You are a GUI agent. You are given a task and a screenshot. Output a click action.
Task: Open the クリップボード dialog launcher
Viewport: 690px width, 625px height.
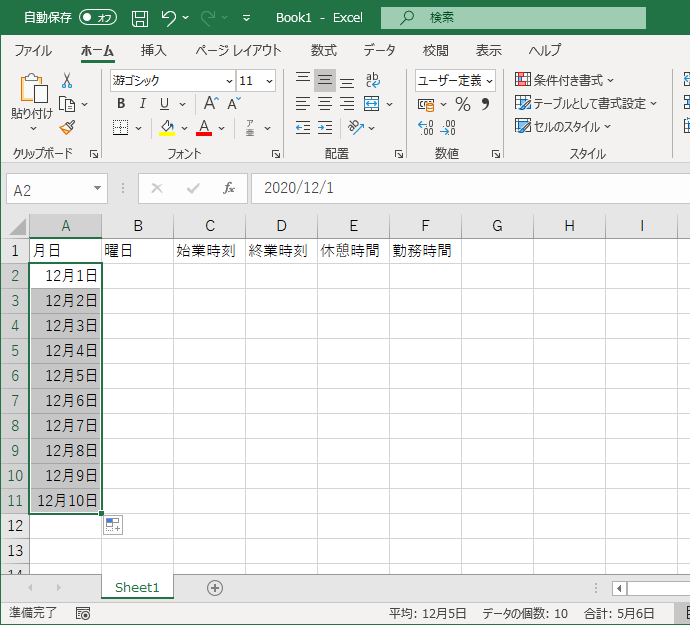coord(94,154)
